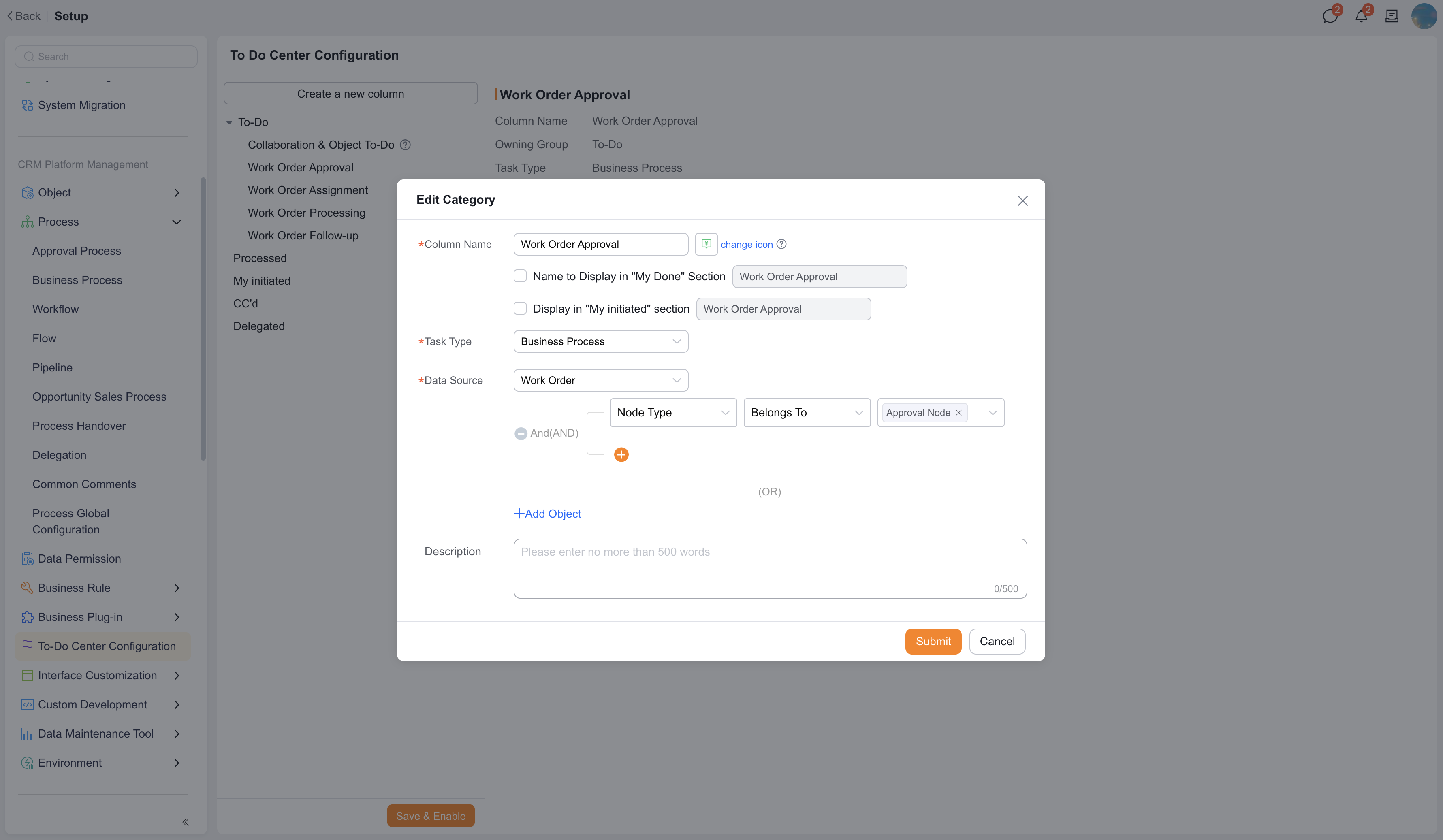The width and height of the screenshot is (1443, 840).
Task: Open the Task Type dropdown
Action: coord(601,341)
